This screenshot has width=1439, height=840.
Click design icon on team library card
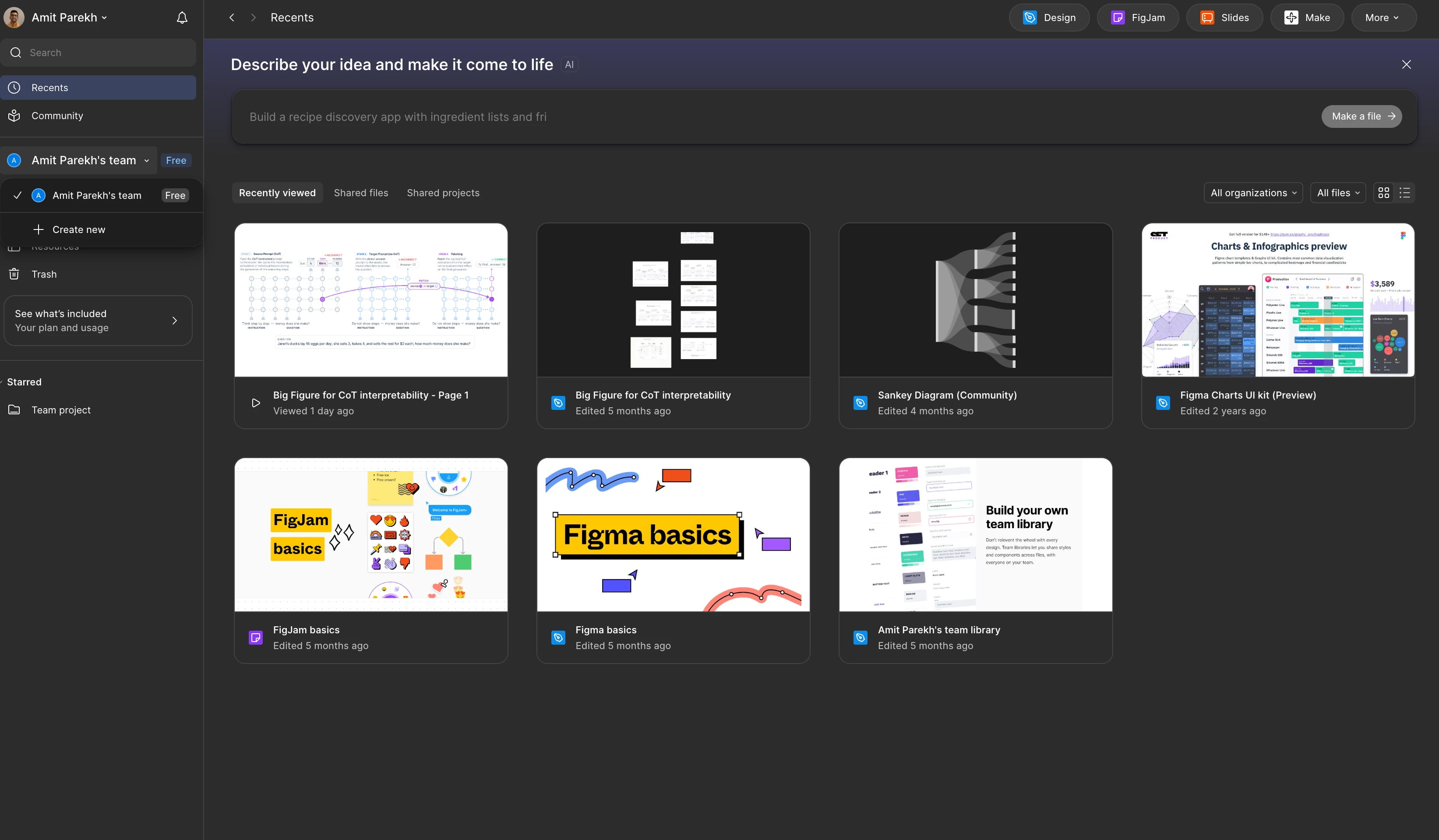[x=861, y=637]
